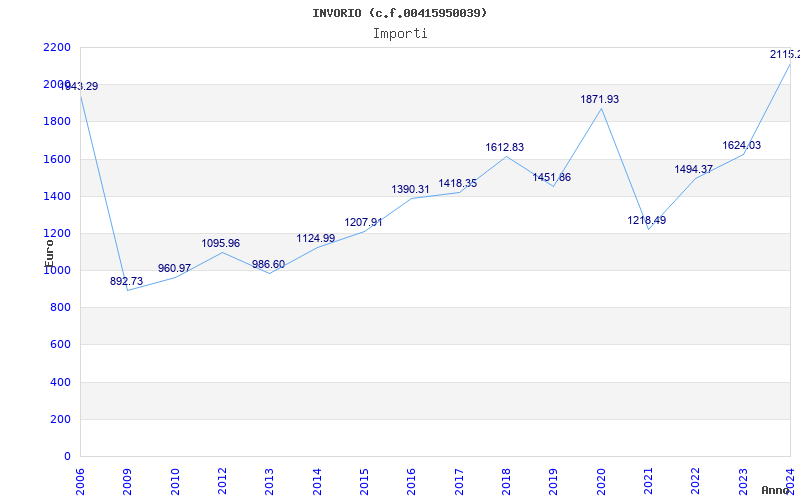Click x-axis year label 2017

[459, 482]
